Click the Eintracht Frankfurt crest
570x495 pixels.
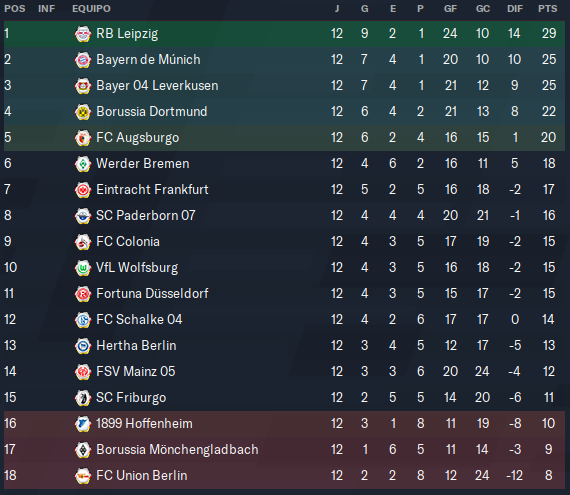click(83, 190)
